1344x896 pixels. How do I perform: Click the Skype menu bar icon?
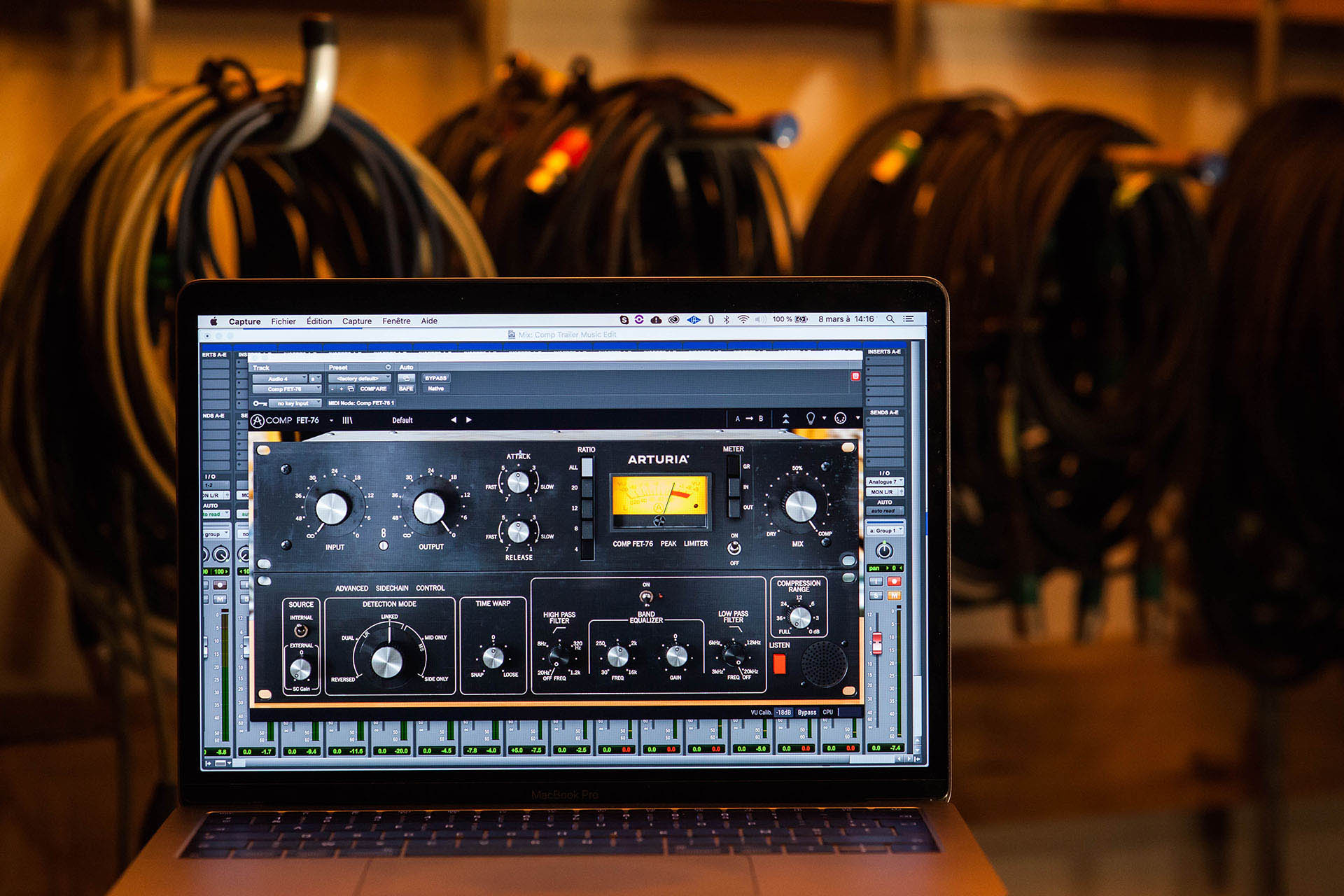click(x=624, y=320)
